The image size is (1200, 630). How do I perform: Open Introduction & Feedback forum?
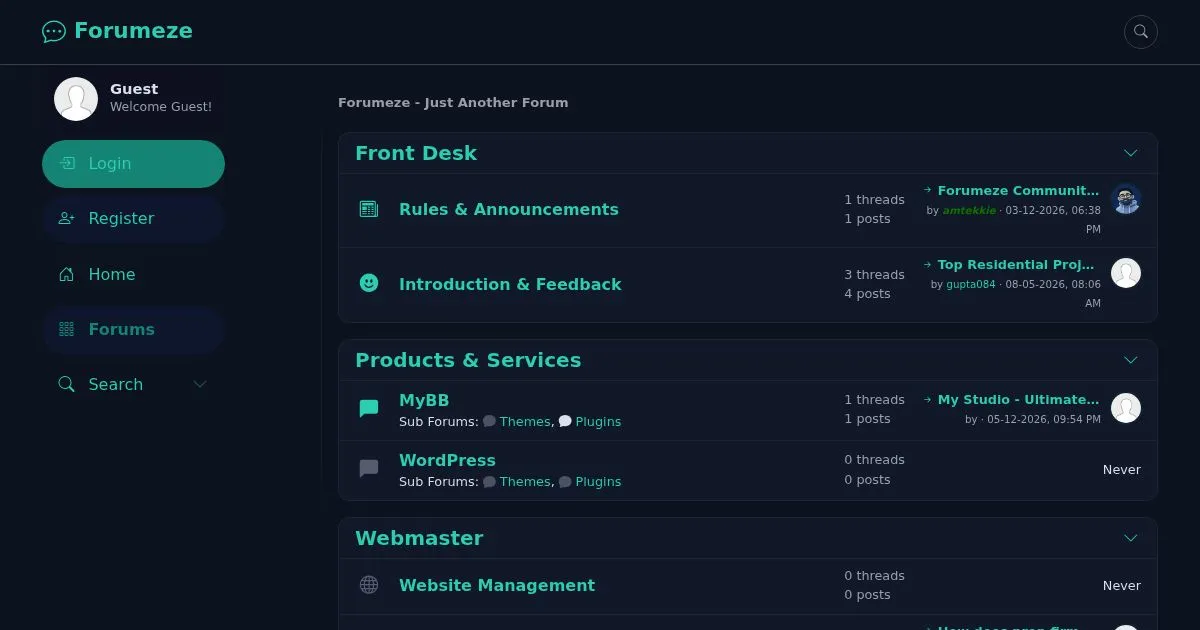point(510,284)
